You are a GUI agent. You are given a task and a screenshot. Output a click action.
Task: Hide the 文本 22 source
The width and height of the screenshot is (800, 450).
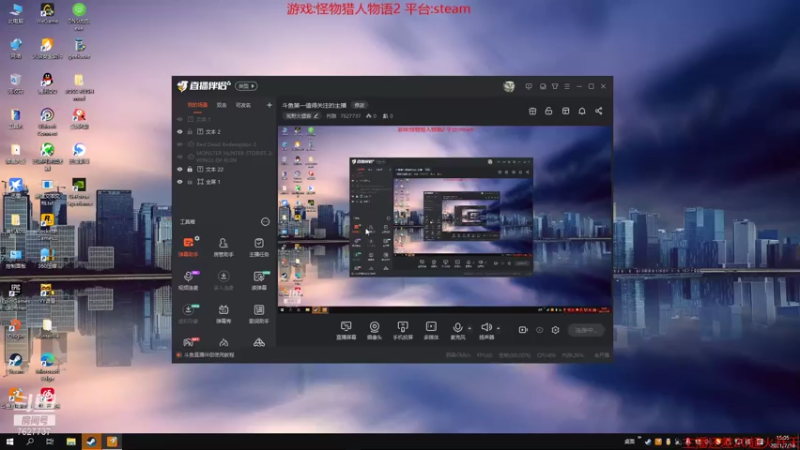pyautogui.click(x=180, y=169)
